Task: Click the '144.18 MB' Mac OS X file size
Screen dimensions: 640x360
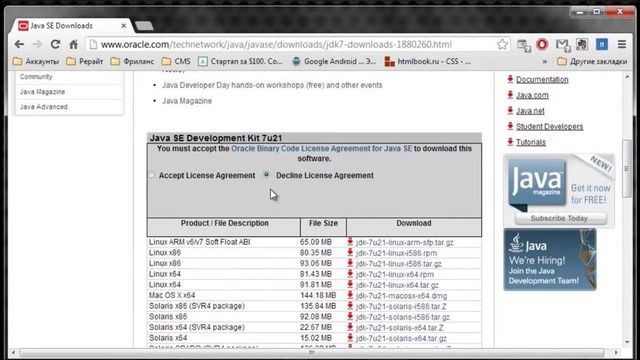Action: (318, 295)
